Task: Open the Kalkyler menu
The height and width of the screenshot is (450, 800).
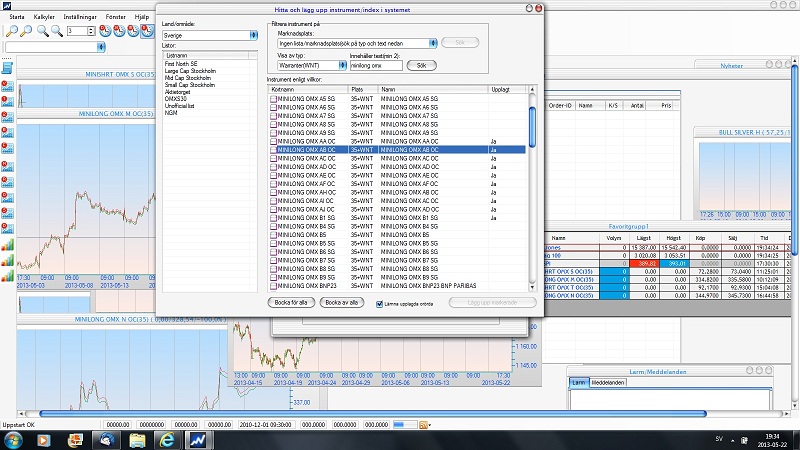Action: pyautogui.click(x=43, y=17)
